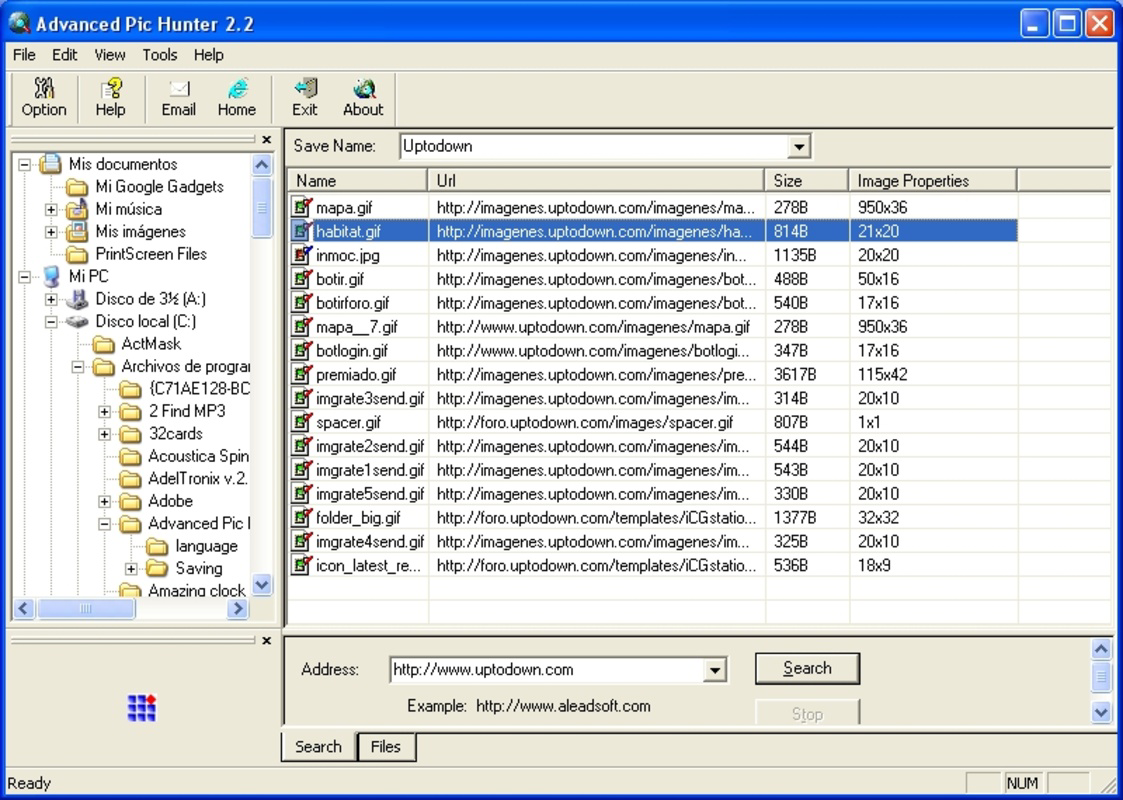This screenshot has height=800, width=1123.
Task: Close the lower-left preview panel
Action: (x=266, y=640)
